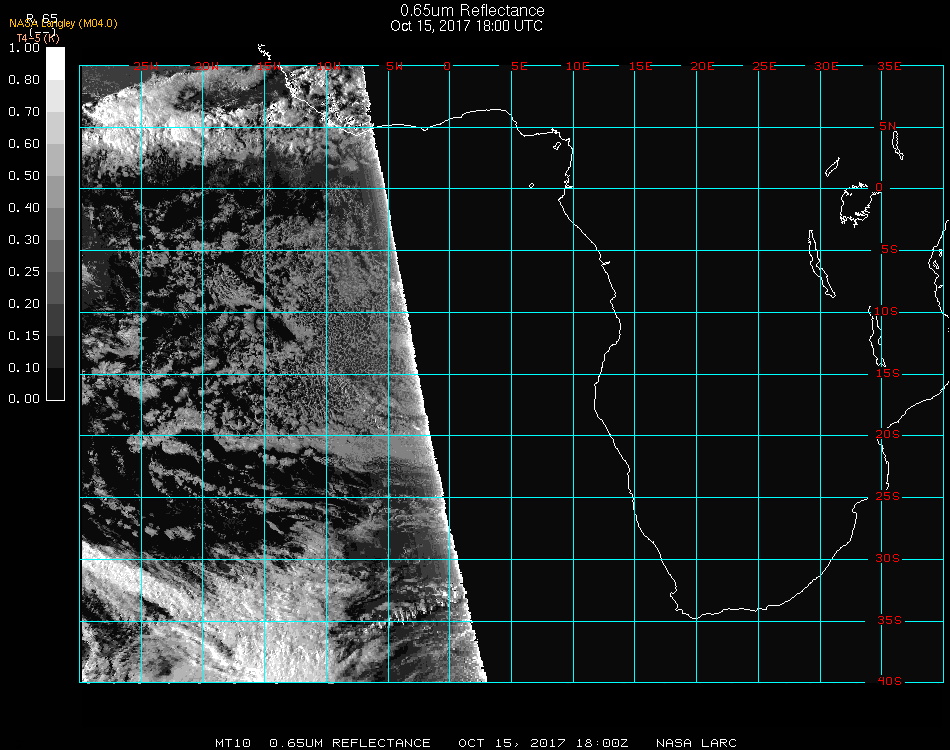Image resolution: width=950 pixels, height=750 pixels.
Task: Click the 0.80 value on the reflectance scale
Action: point(24,80)
